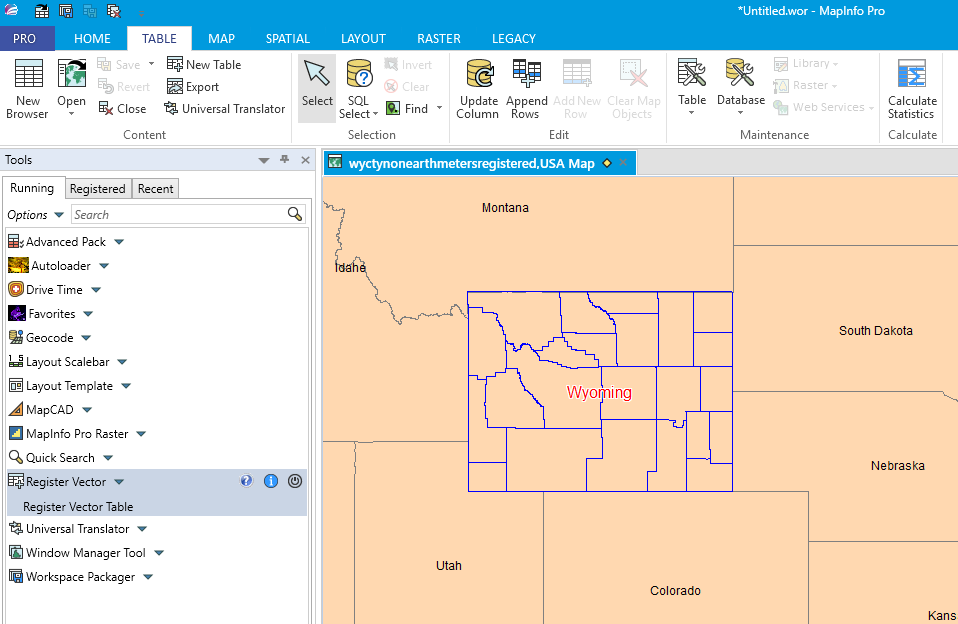Open SQL Select query tool
Screen dimensions: 958x624
359,89
